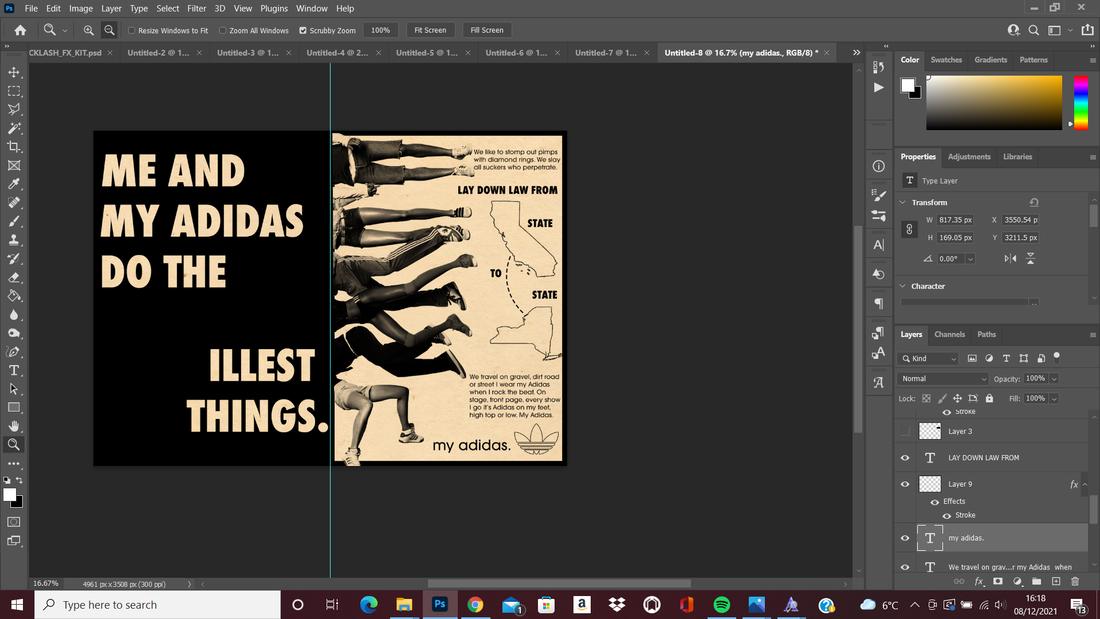1100x619 pixels.
Task: Collapse the Transform section
Action: click(903, 202)
